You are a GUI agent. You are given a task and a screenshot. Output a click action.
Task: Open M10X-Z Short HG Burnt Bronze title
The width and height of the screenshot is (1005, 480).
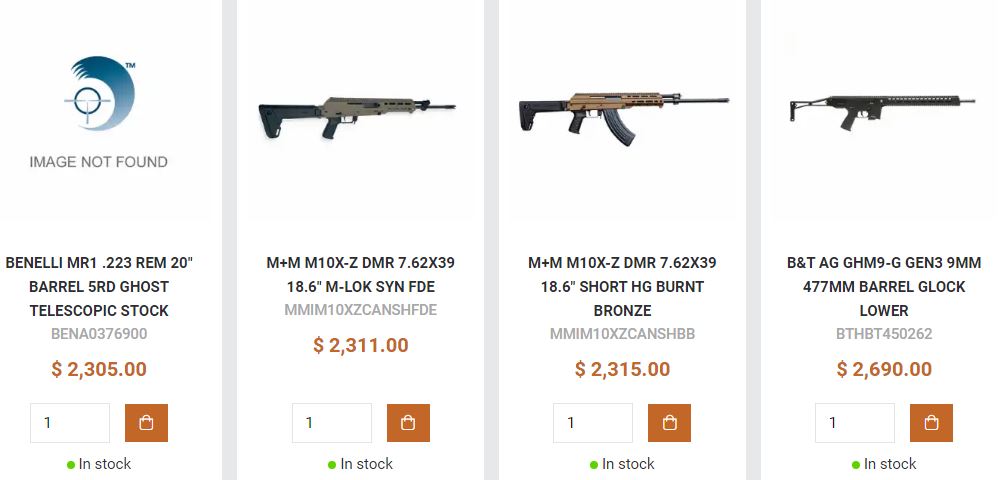pos(622,287)
